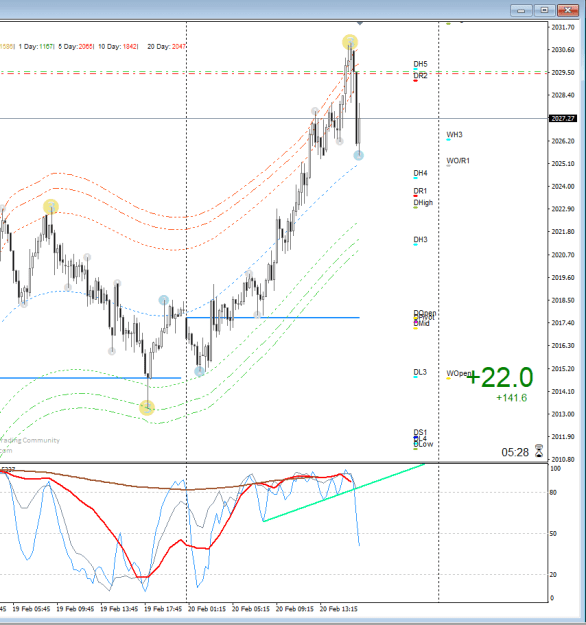This screenshot has width=586, height=625.
Task: Click the green oscillator trendline
Action: (x=344, y=492)
